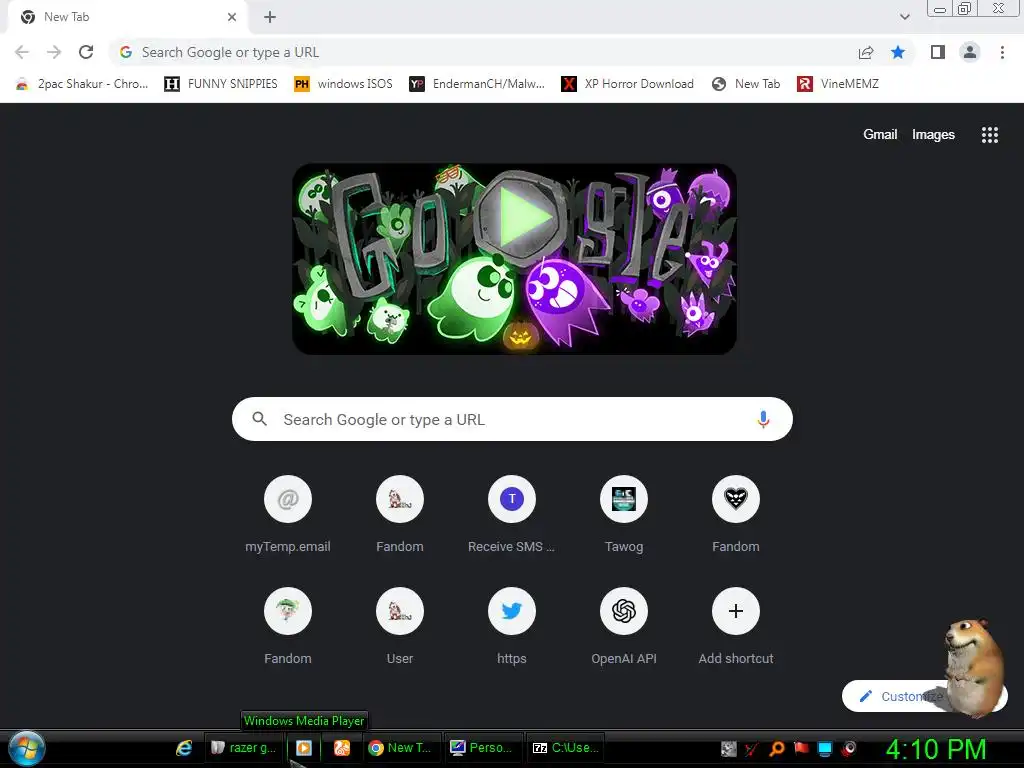This screenshot has width=1024, height=768.
Task: Close the New Tab tab
Action: pyautogui.click(x=232, y=17)
